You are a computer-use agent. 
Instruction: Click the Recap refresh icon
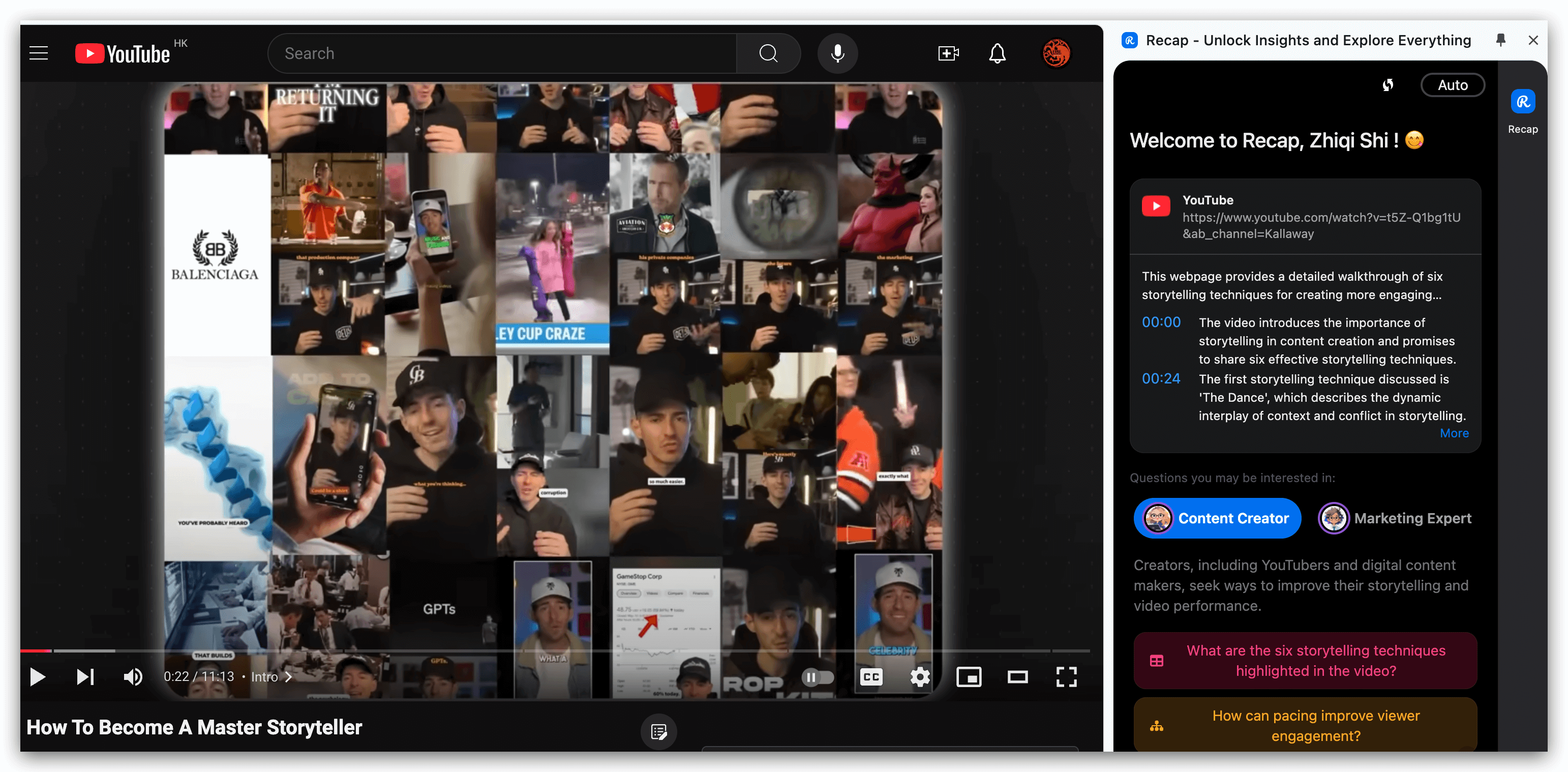[x=1388, y=85]
